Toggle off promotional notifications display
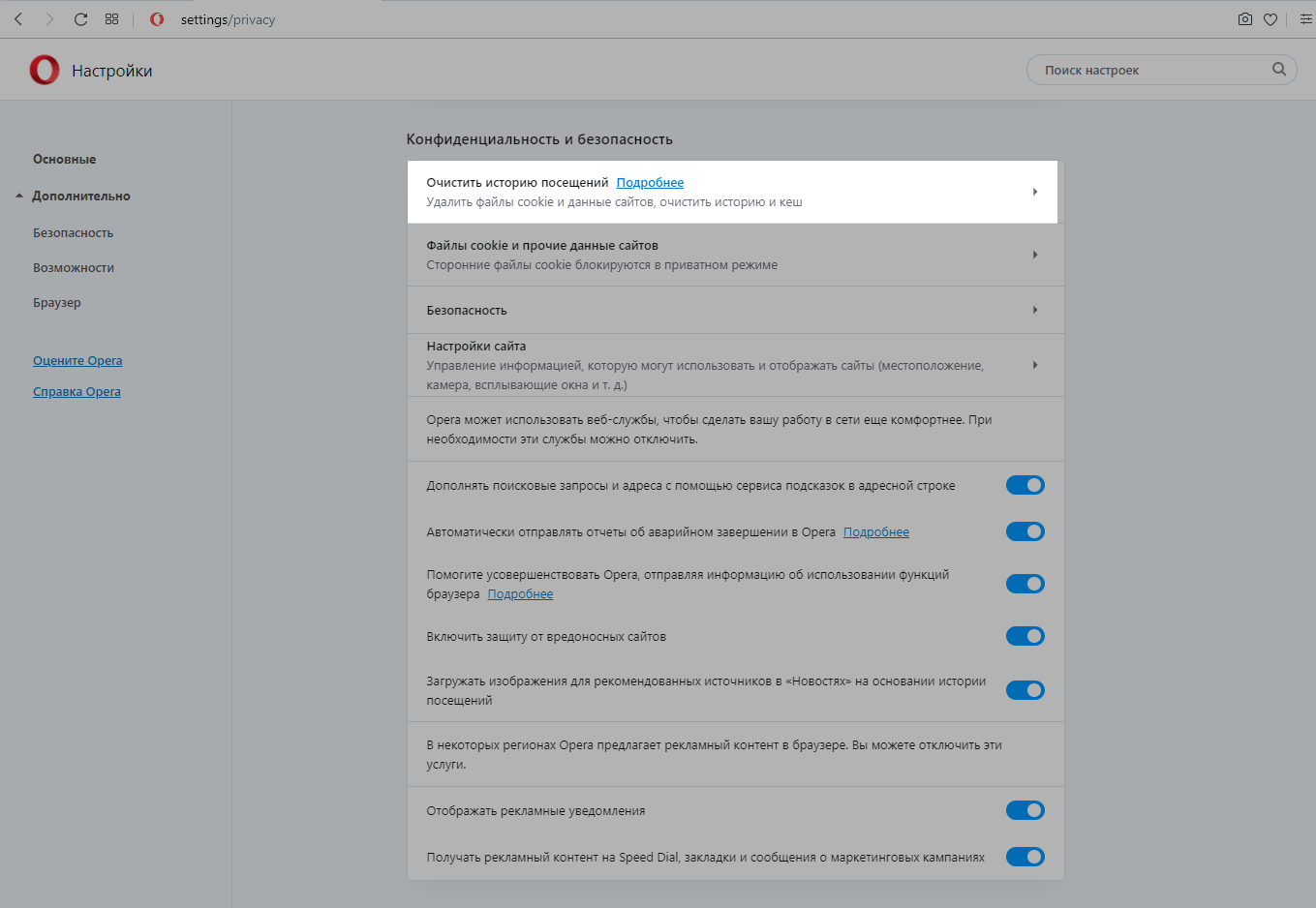The width and height of the screenshot is (1316, 908). (x=1025, y=810)
